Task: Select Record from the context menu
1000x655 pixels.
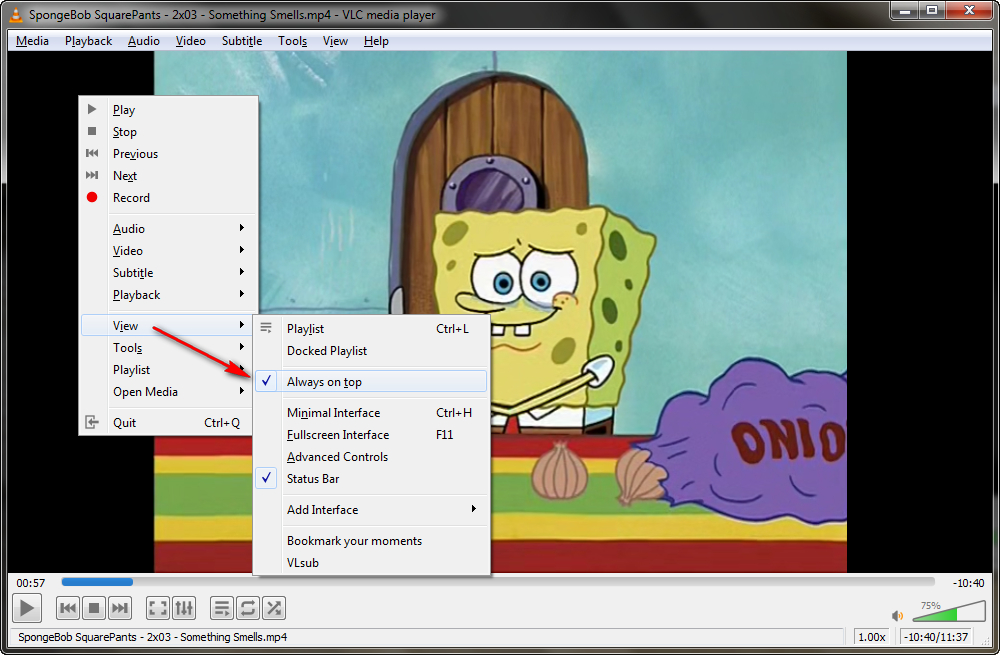Action: click(131, 198)
